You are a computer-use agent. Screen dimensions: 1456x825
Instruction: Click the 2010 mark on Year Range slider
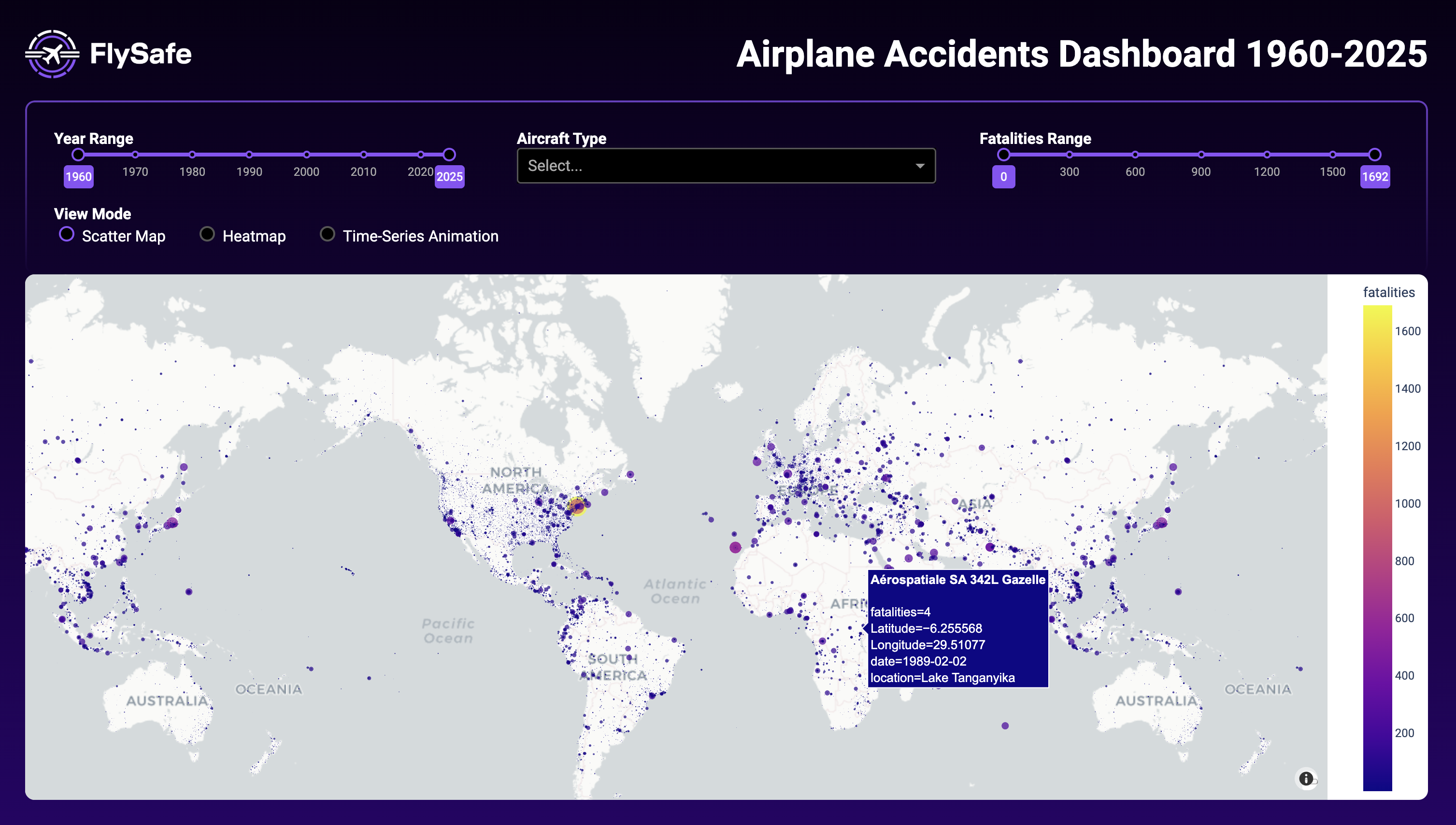(364, 155)
